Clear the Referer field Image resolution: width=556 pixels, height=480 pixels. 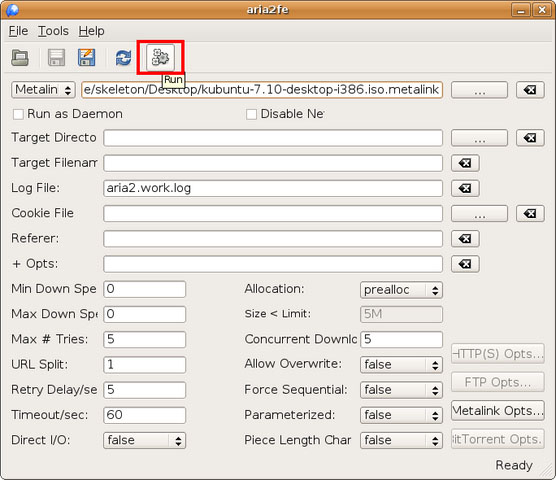[x=465, y=239]
